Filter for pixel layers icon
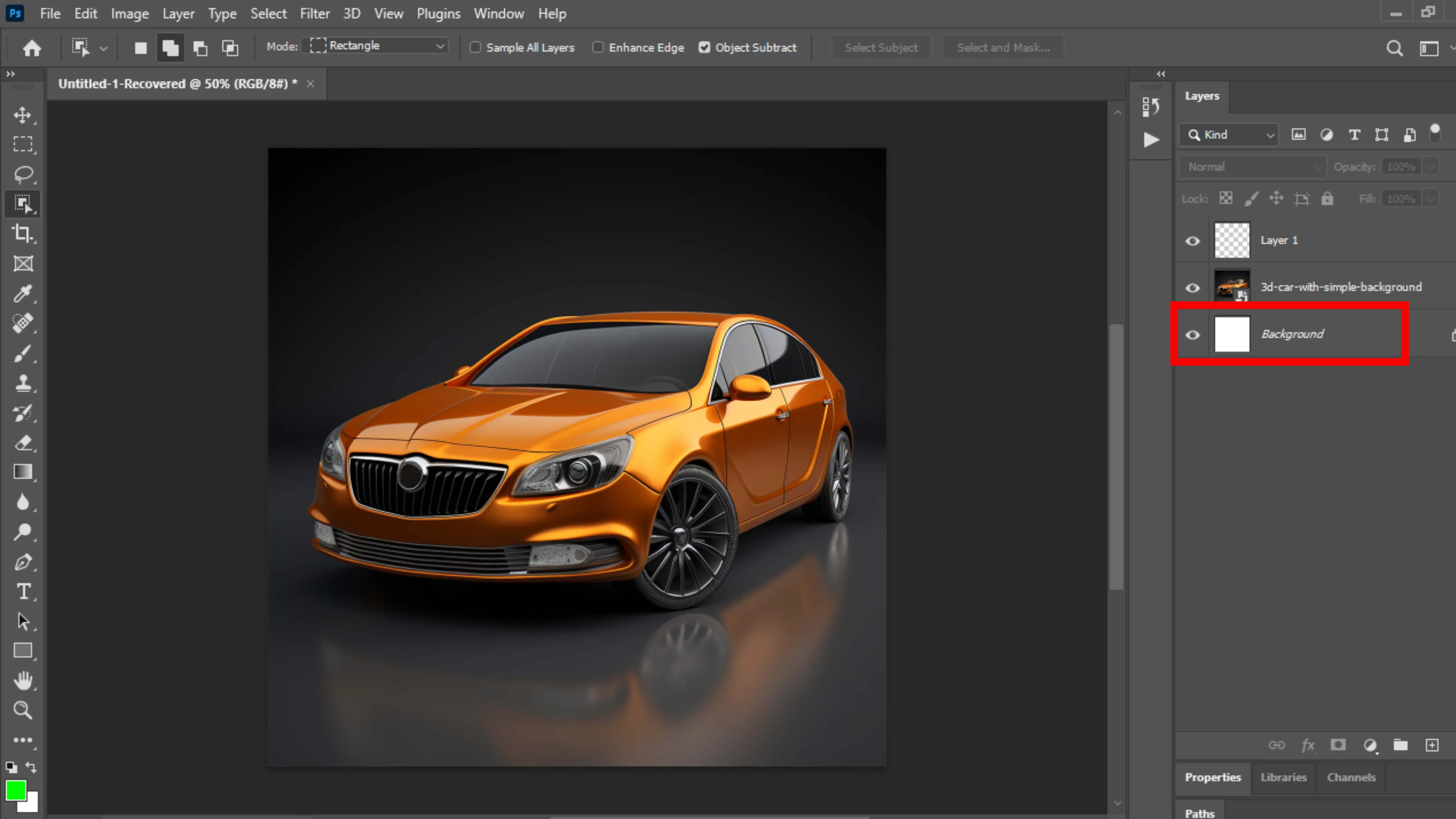The height and width of the screenshot is (819, 1456). [1298, 134]
